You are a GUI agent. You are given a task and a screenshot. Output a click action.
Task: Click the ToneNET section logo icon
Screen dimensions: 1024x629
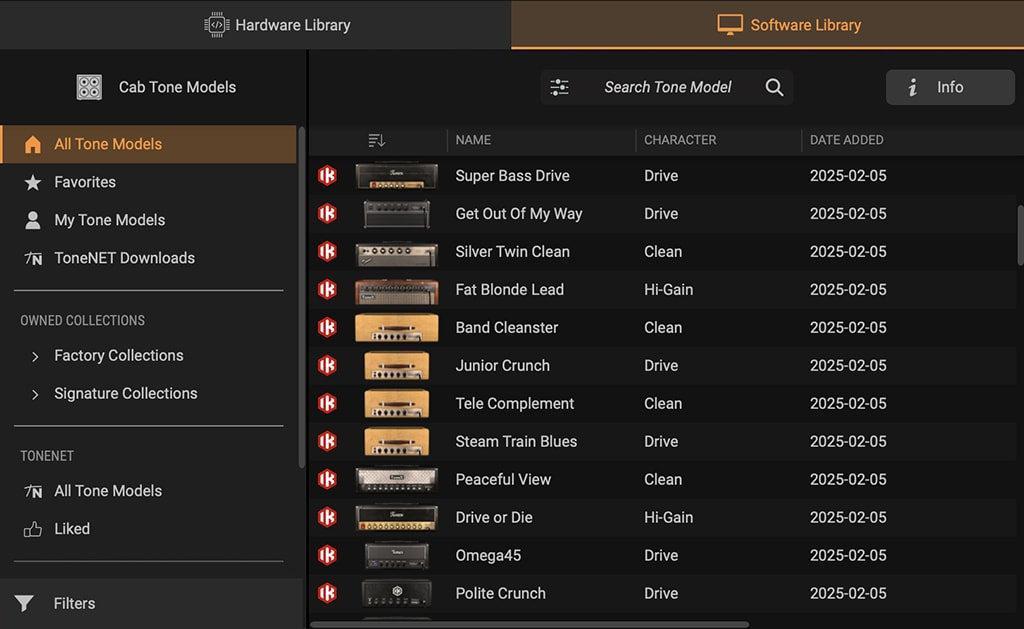(33, 491)
